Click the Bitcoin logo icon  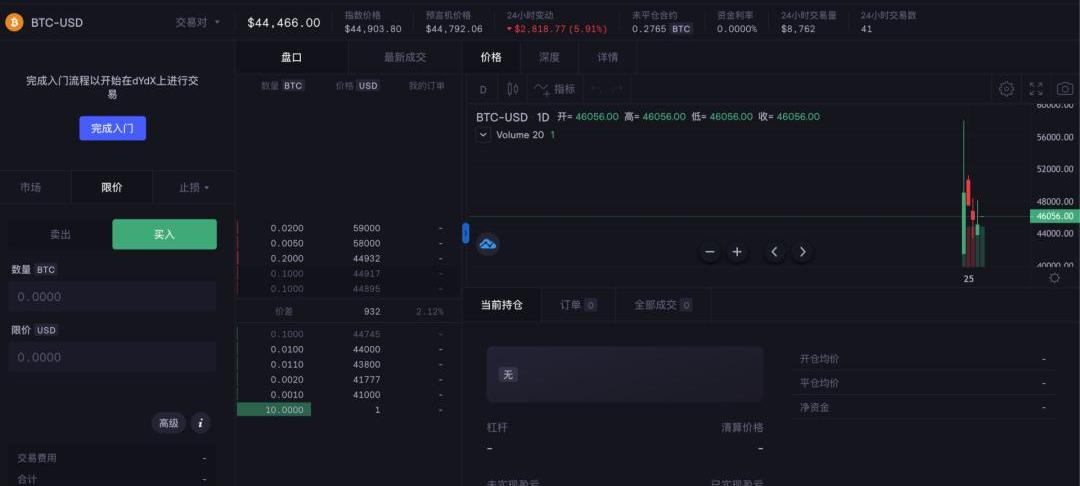(14, 22)
